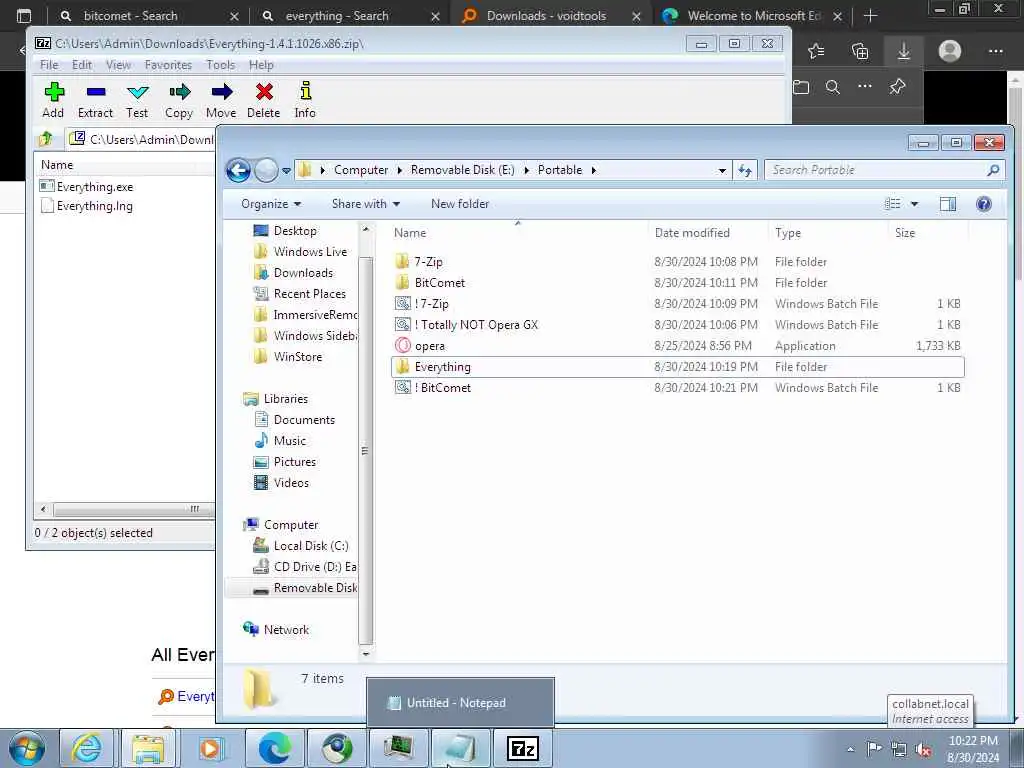Open the Organize dropdown menu

pos(270,204)
